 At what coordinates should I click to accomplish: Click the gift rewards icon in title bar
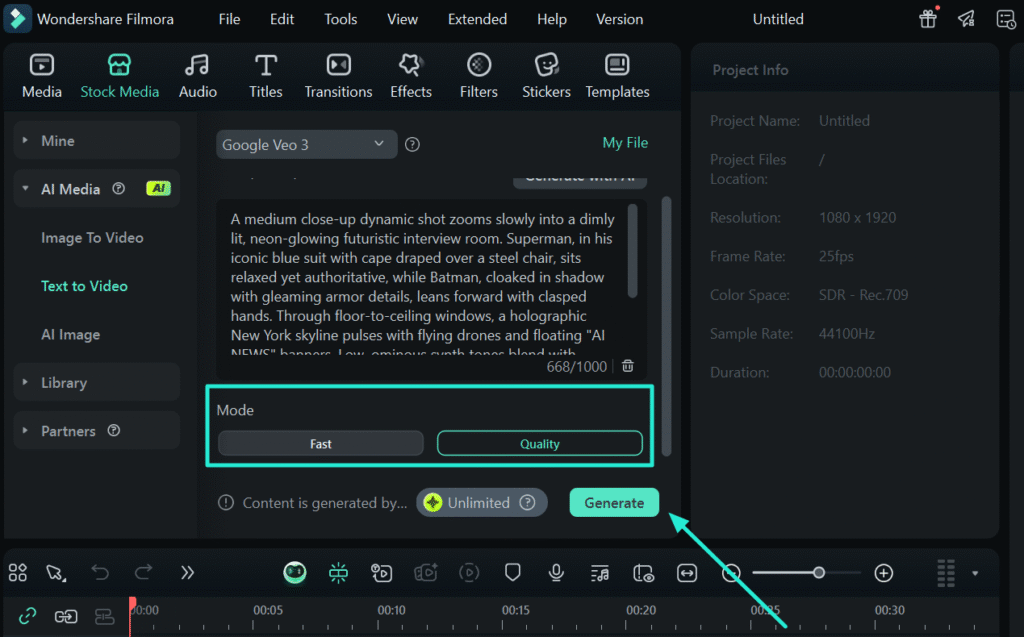pyautogui.click(x=928, y=19)
